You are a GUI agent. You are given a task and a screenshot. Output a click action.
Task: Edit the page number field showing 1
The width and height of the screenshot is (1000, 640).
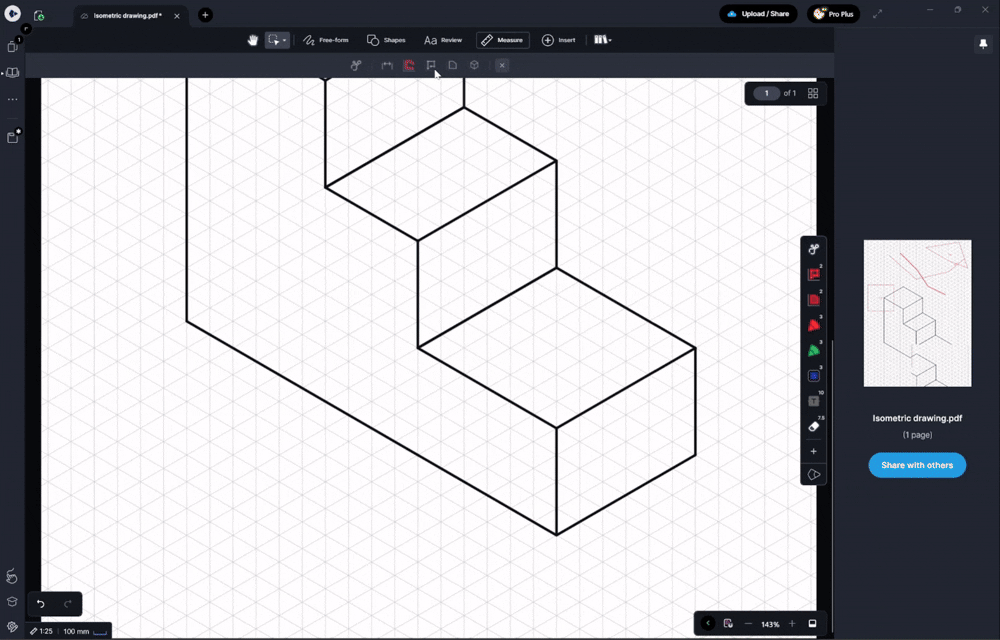[767, 93]
